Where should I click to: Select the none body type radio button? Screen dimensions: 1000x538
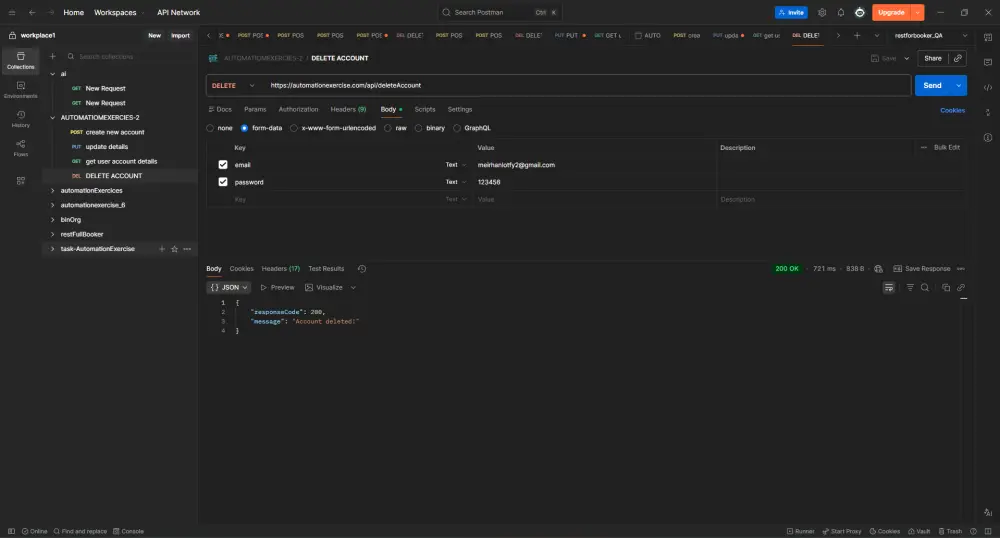[x=210, y=128]
